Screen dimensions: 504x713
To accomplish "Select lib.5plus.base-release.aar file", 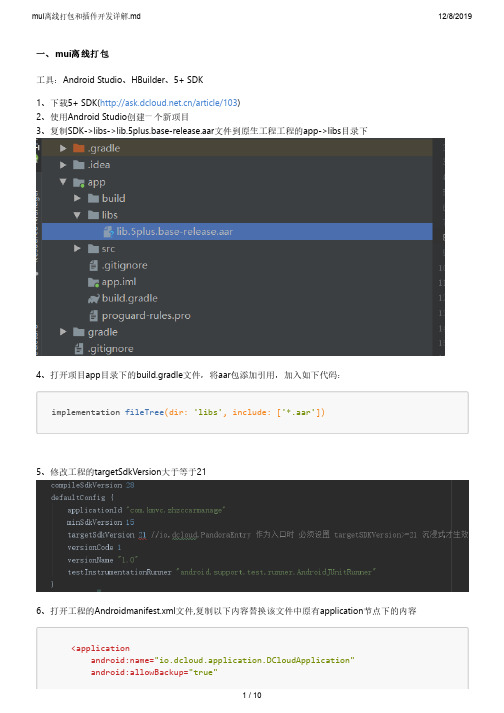I will [237, 231].
